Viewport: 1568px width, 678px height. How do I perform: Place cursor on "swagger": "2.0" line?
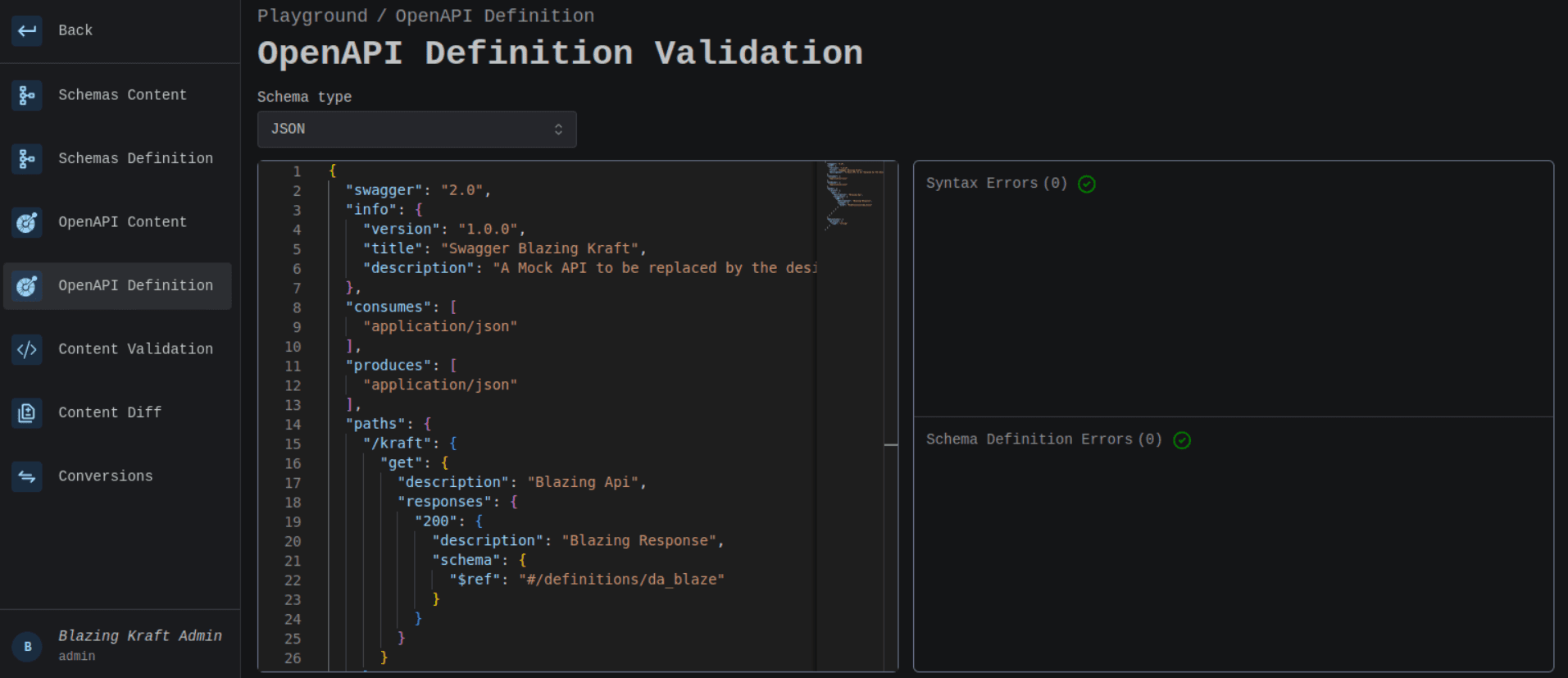click(x=418, y=190)
